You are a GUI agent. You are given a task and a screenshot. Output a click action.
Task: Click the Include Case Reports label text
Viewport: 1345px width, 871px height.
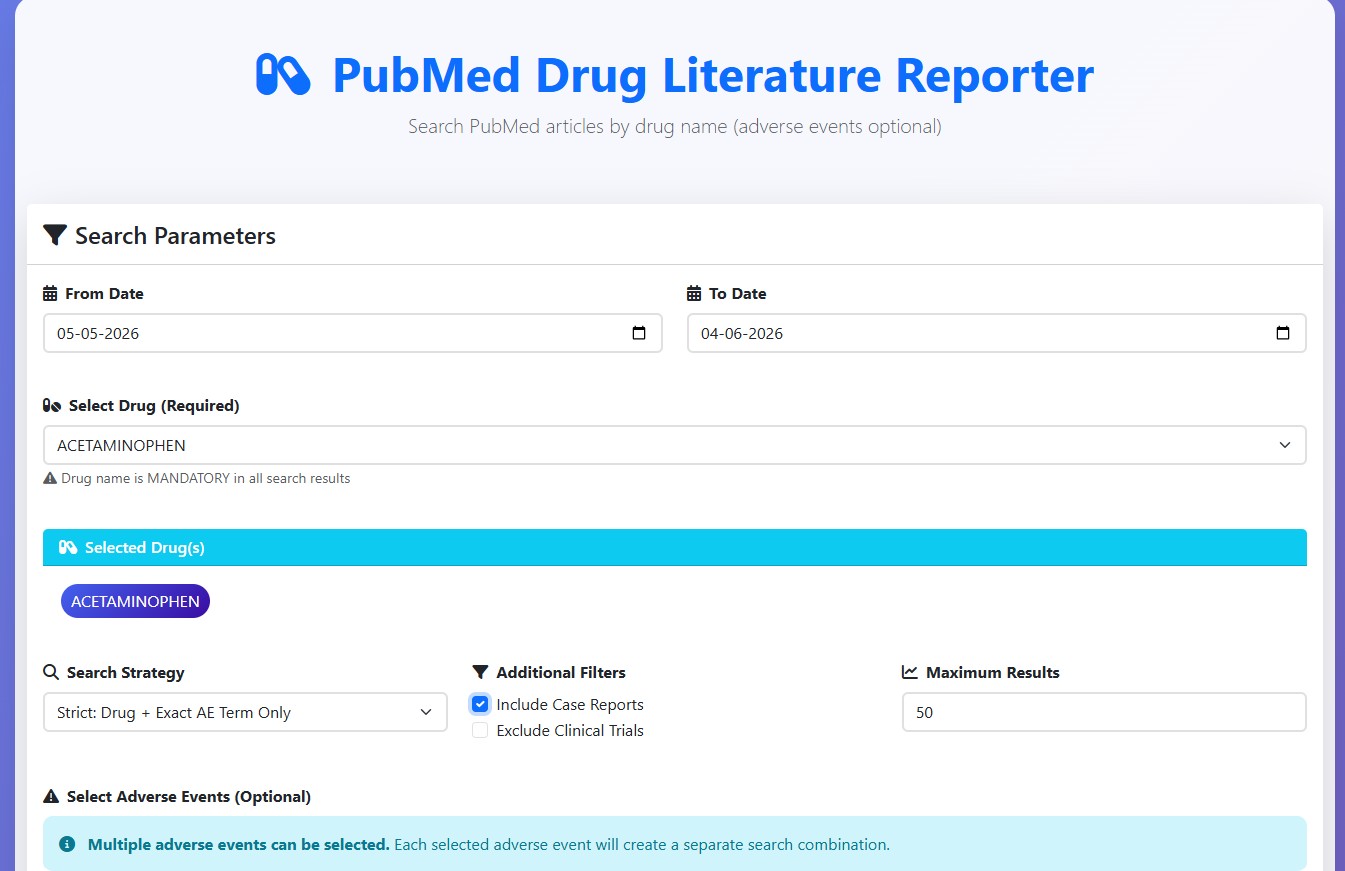click(570, 704)
